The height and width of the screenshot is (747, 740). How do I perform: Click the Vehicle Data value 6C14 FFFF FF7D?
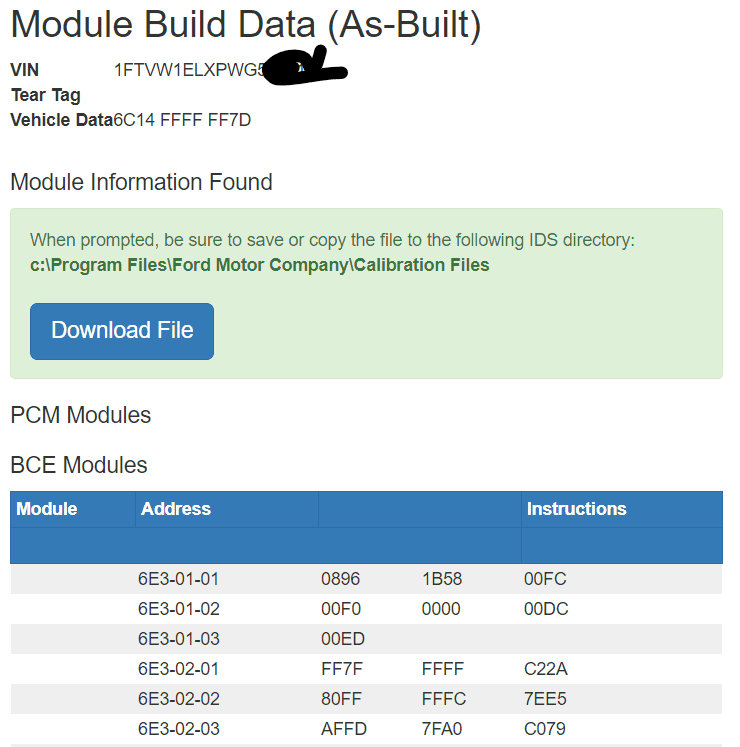point(182,121)
